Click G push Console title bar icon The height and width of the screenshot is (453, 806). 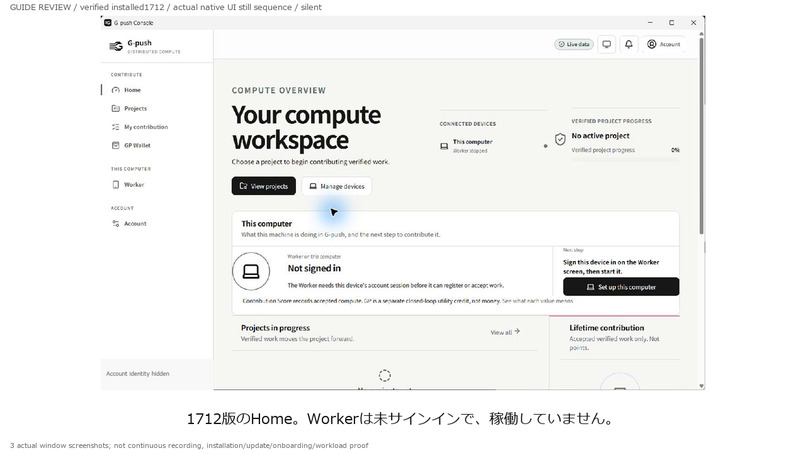click(x=108, y=23)
